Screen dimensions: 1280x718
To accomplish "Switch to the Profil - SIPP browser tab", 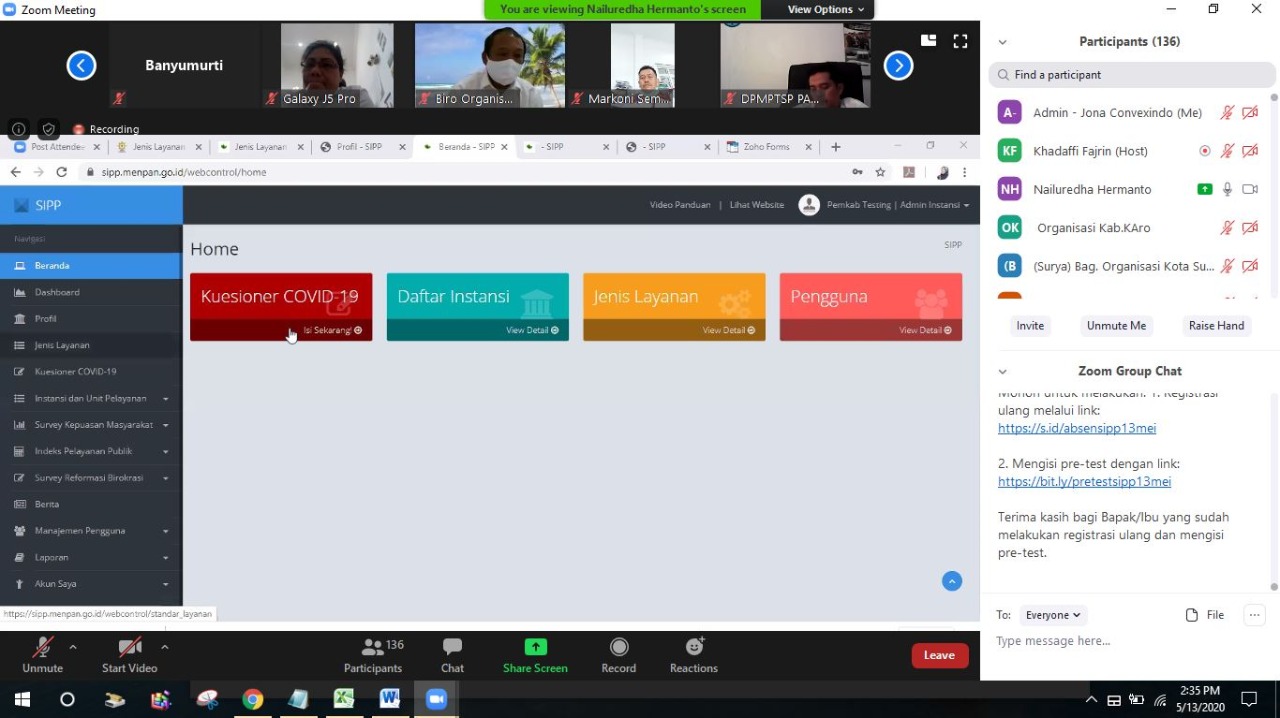I will [359, 147].
